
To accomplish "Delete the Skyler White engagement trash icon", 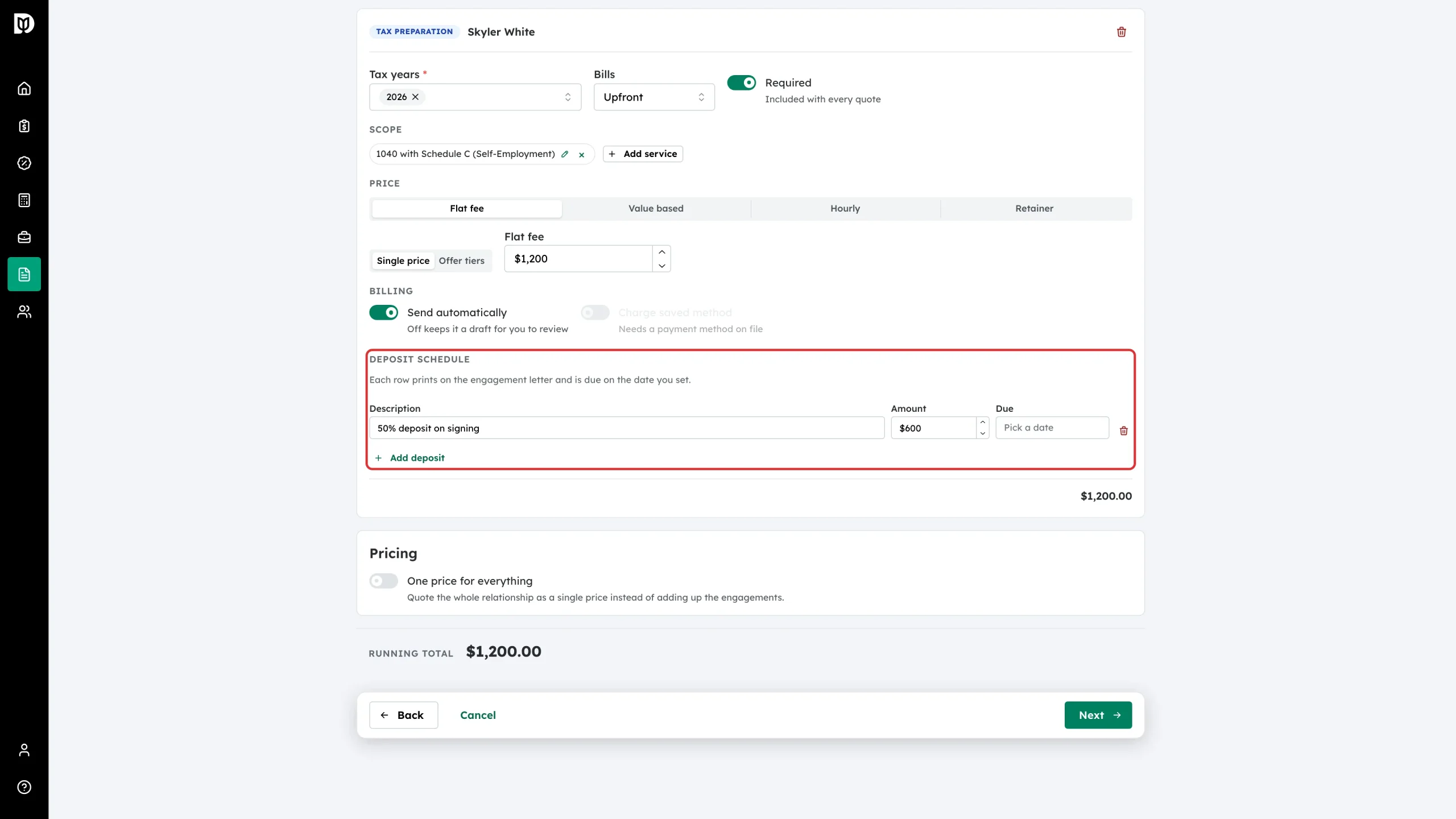I will [1122, 32].
